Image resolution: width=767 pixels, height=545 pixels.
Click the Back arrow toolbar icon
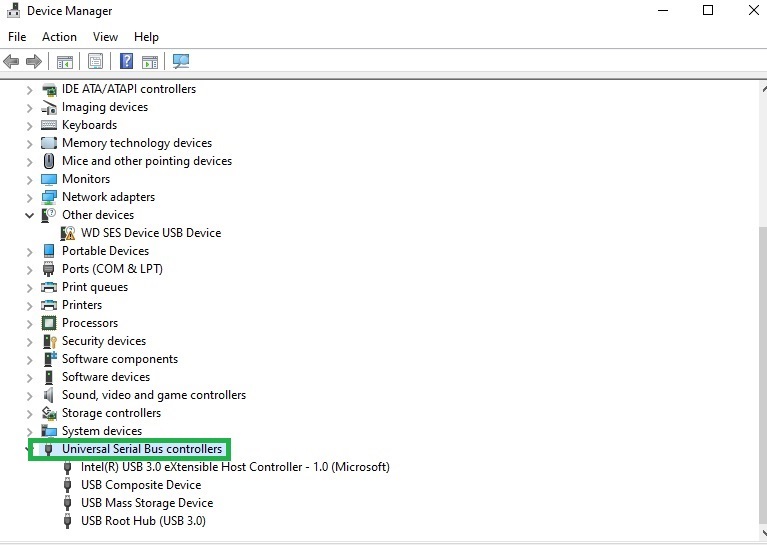(11, 61)
